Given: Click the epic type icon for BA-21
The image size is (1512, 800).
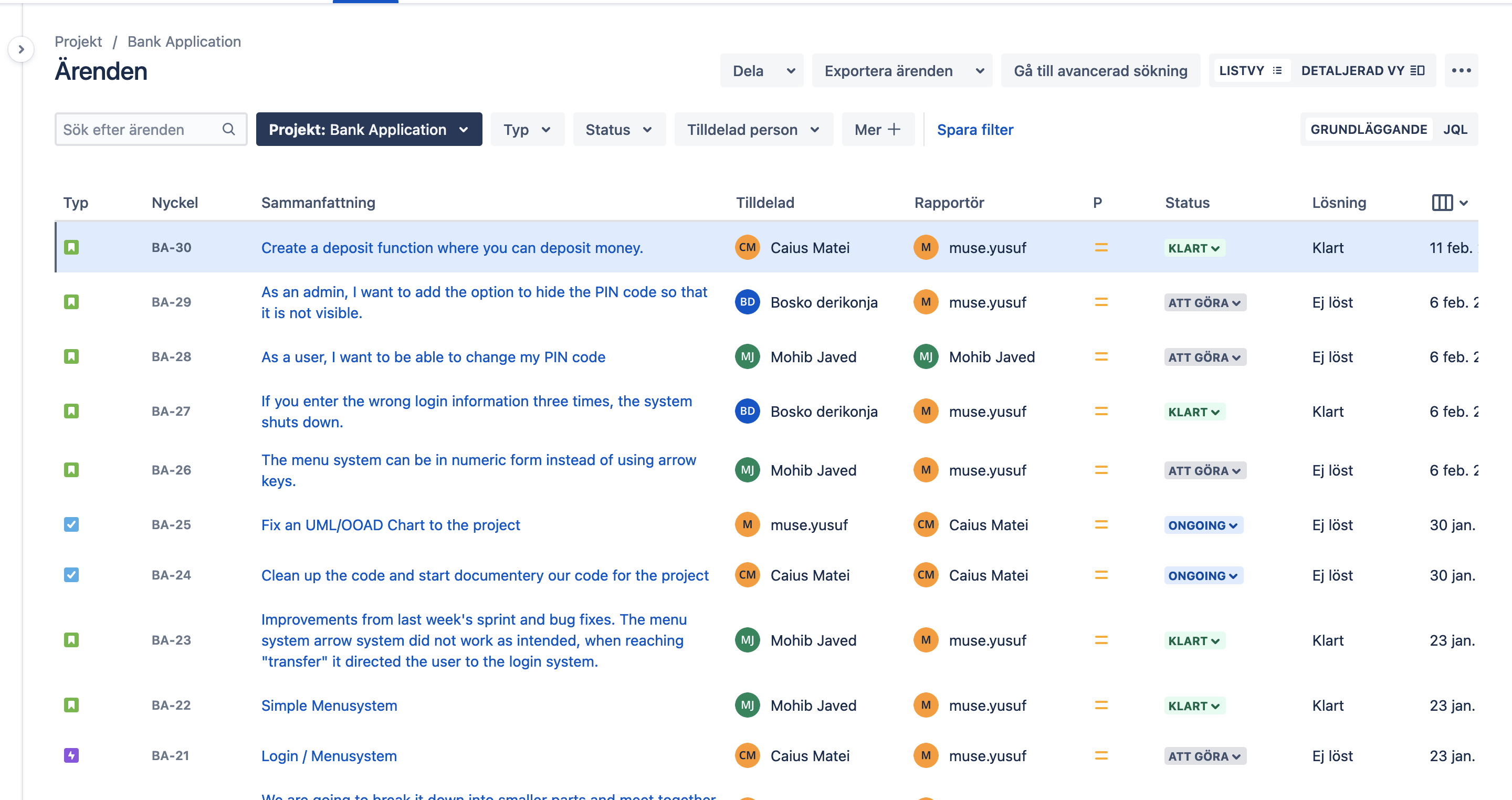Looking at the screenshot, I should [x=71, y=755].
